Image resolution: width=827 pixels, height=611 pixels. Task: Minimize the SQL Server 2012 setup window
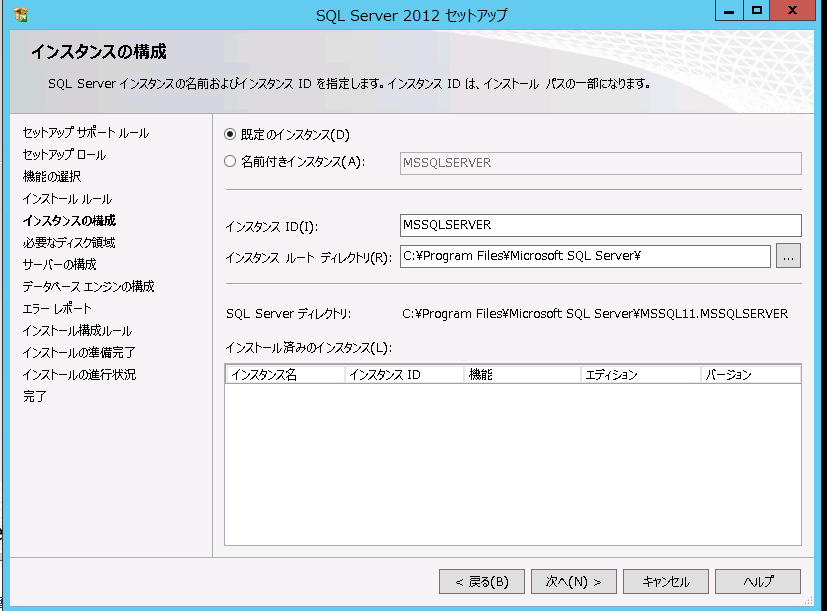pos(729,10)
